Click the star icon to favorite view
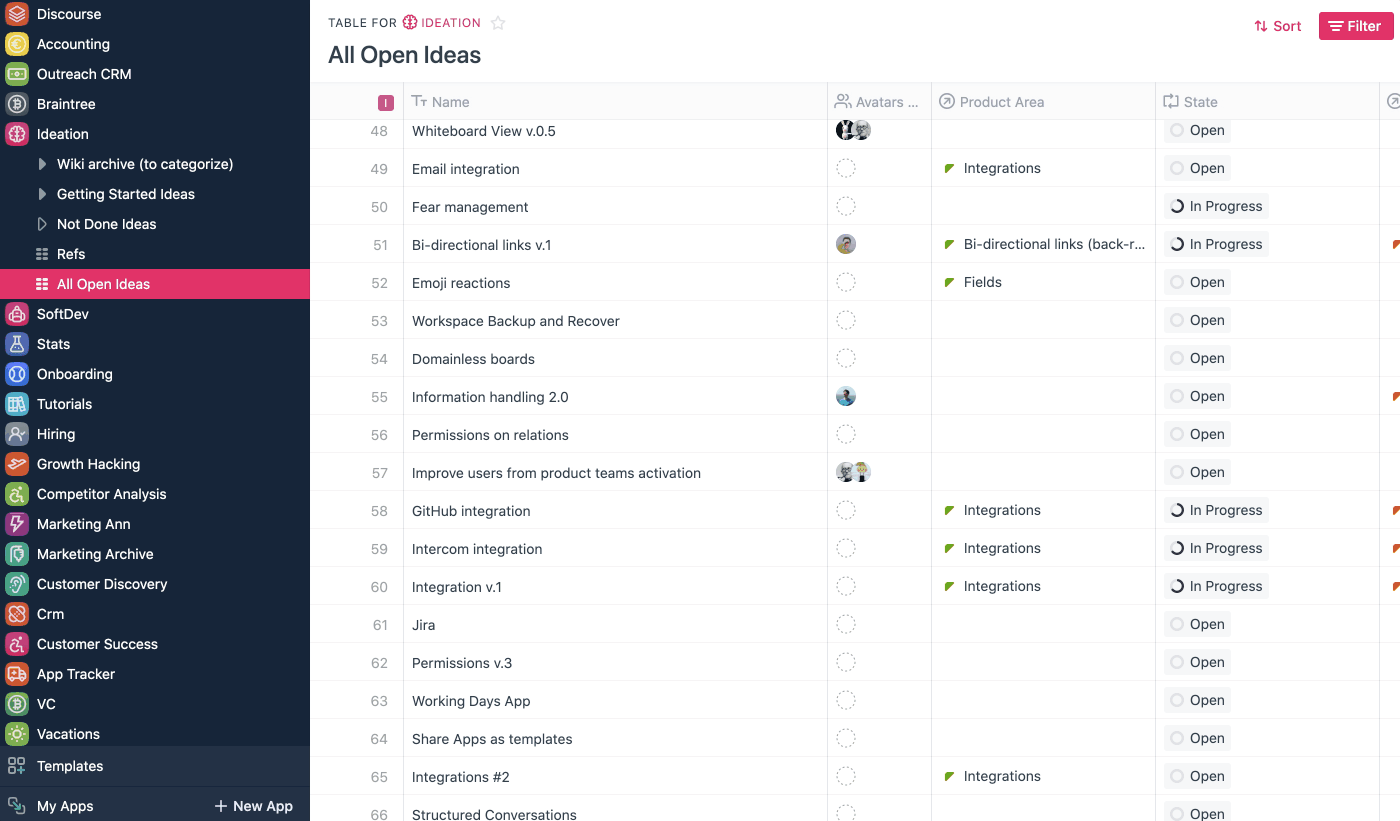Screen dimensions: 1400x821 (498, 23)
